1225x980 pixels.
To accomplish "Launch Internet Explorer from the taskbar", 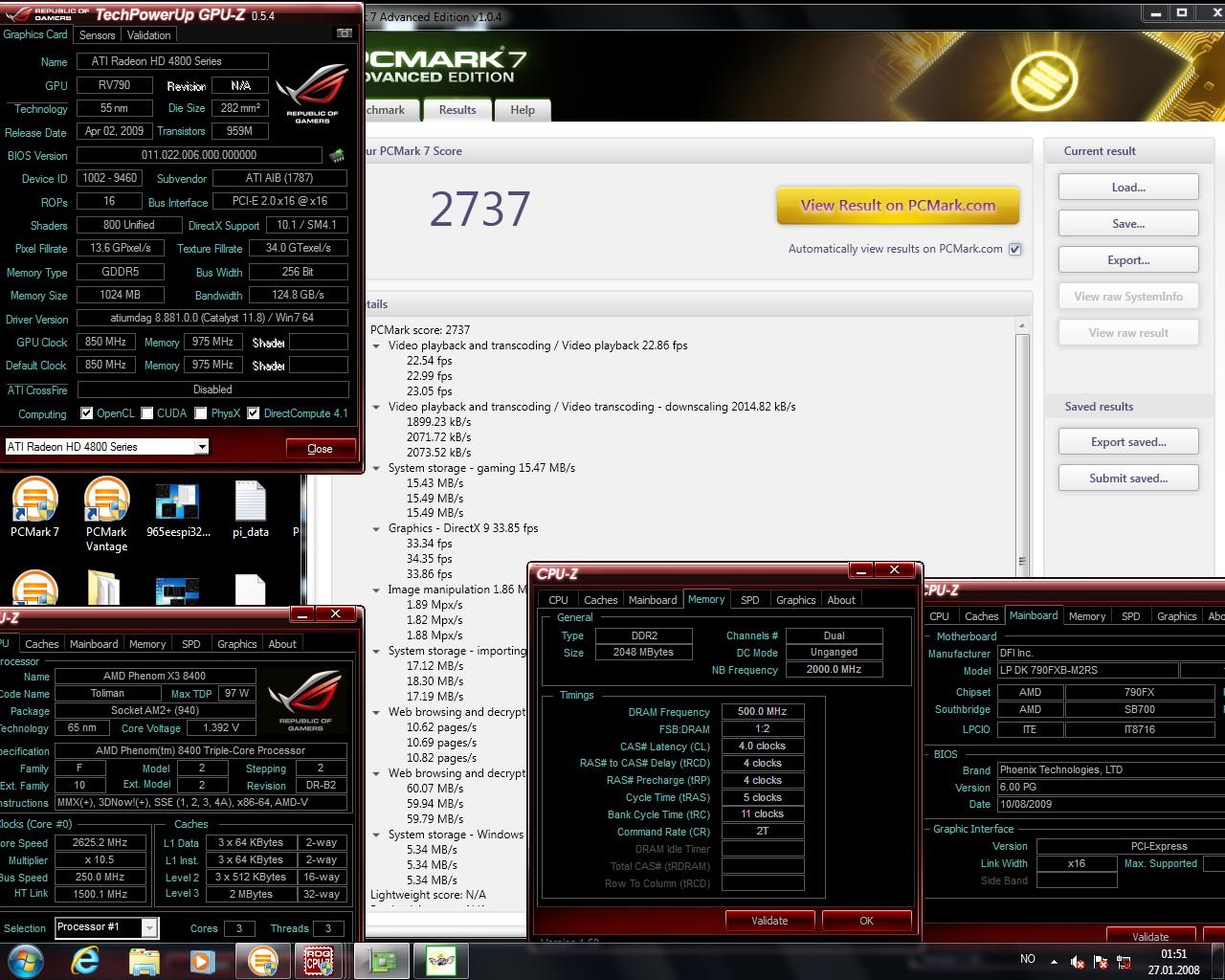I will [x=85, y=960].
